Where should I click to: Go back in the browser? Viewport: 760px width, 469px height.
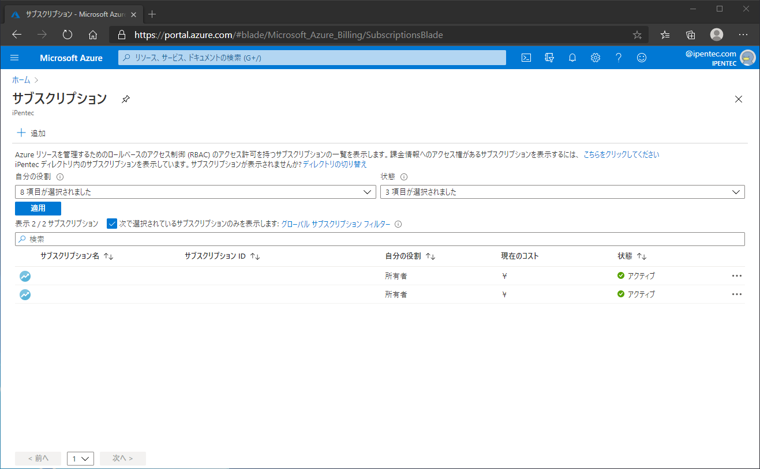(x=17, y=34)
